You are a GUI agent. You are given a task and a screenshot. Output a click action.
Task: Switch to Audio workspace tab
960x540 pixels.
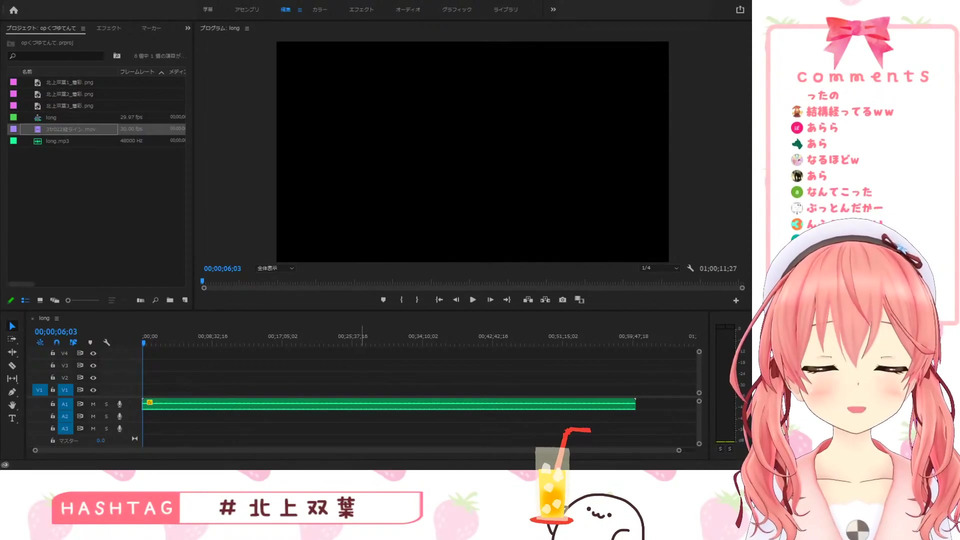[x=408, y=10]
